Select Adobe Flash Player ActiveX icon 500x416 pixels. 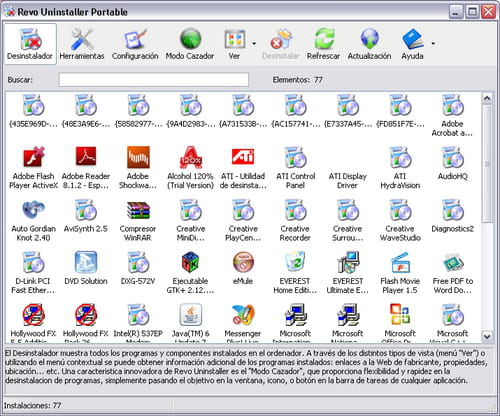click(x=33, y=157)
